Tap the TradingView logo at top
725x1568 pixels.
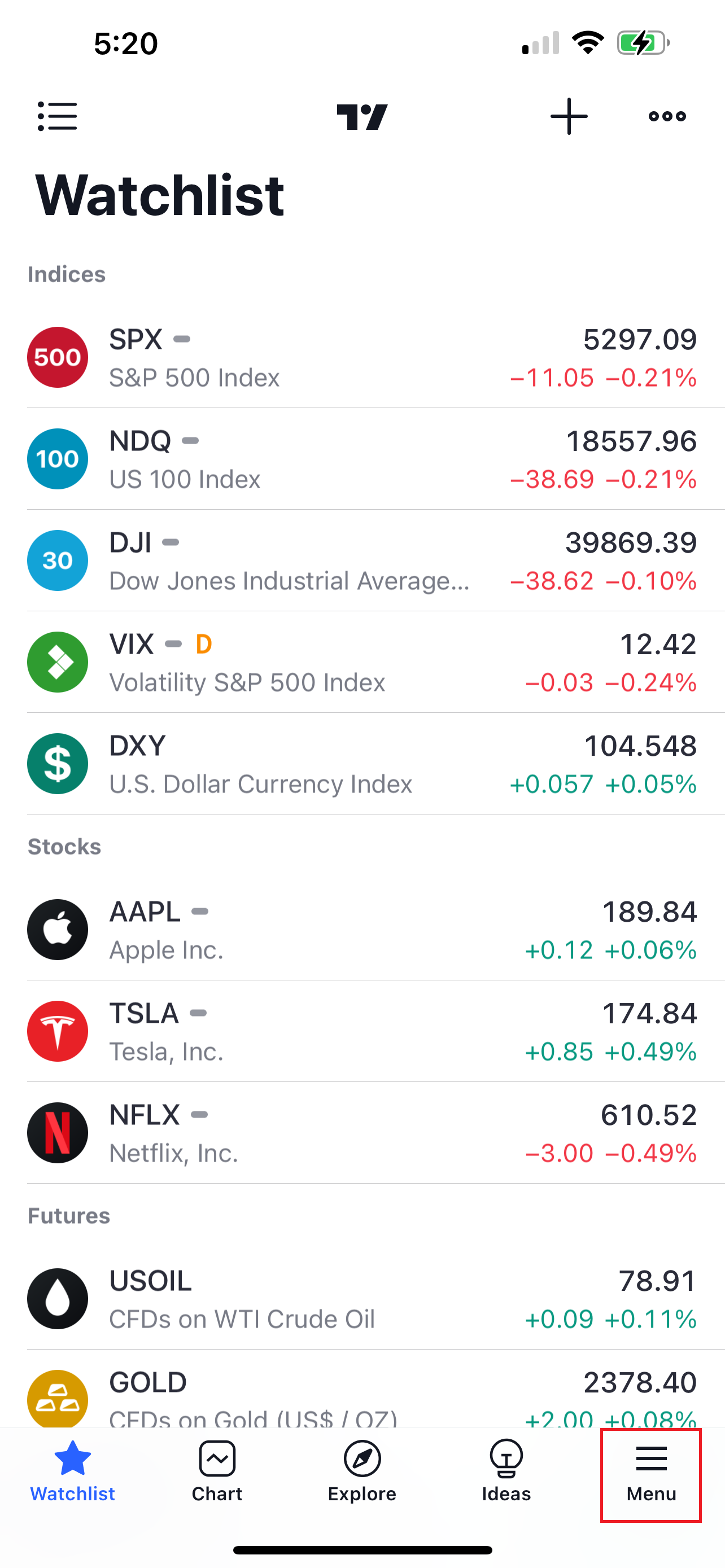coord(362,116)
